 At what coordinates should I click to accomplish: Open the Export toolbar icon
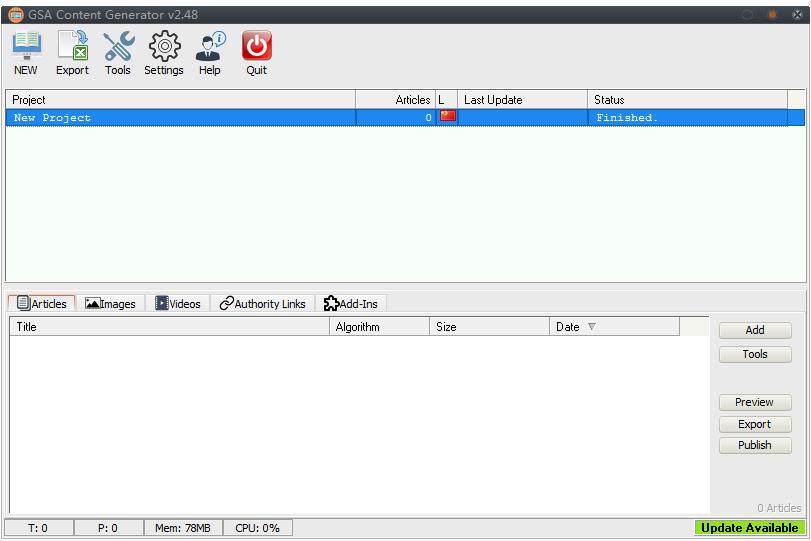click(72, 53)
